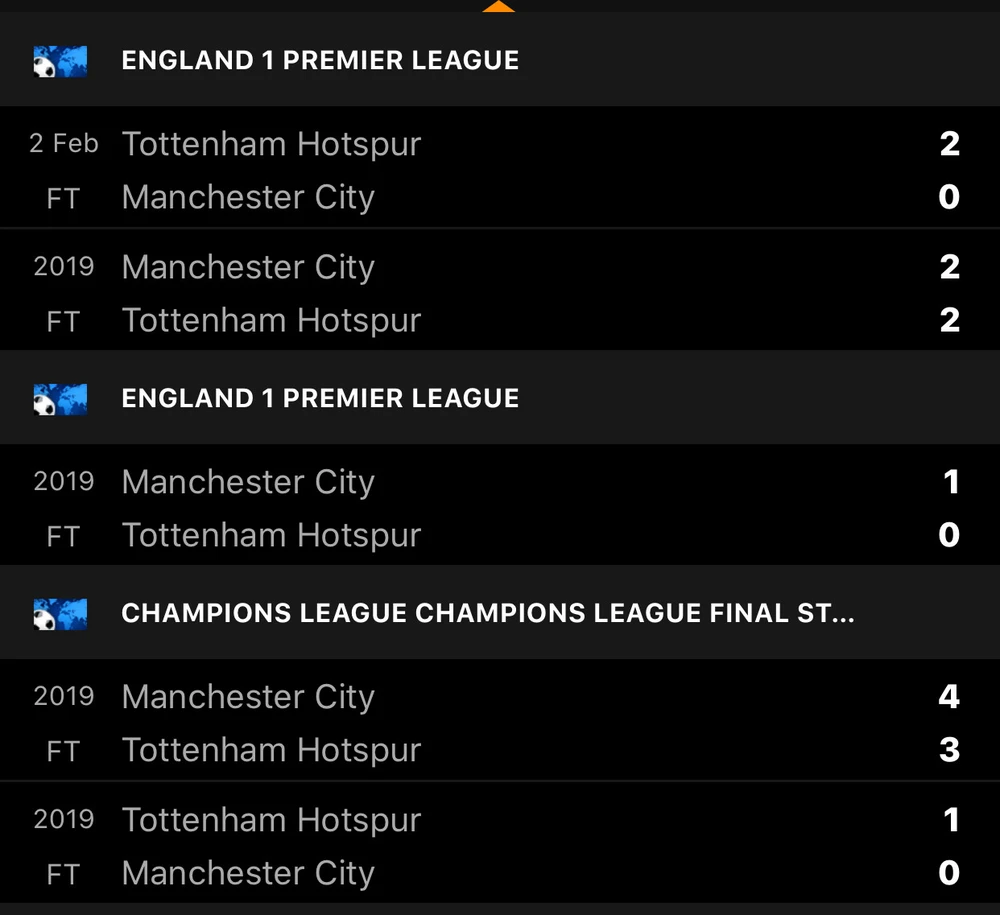1000x915 pixels.
Task: Collapse the panel using the orange arrow
Action: click(x=498, y=6)
